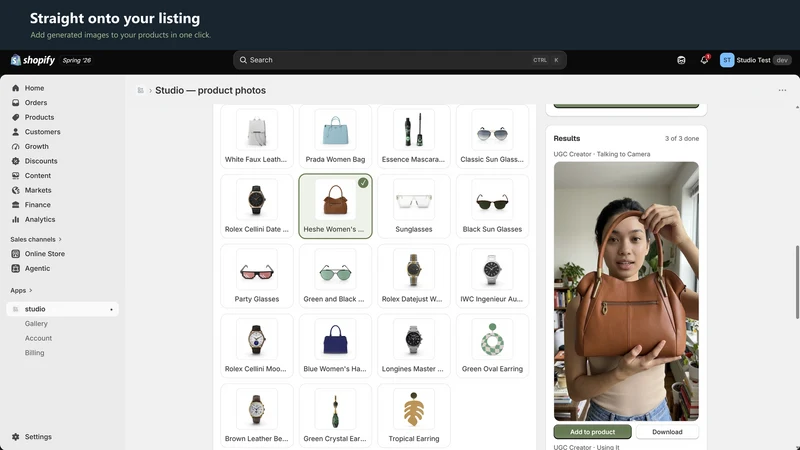The height and width of the screenshot is (450, 800).
Task: Select the Tropical Earring card
Action: click(x=414, y=416)
